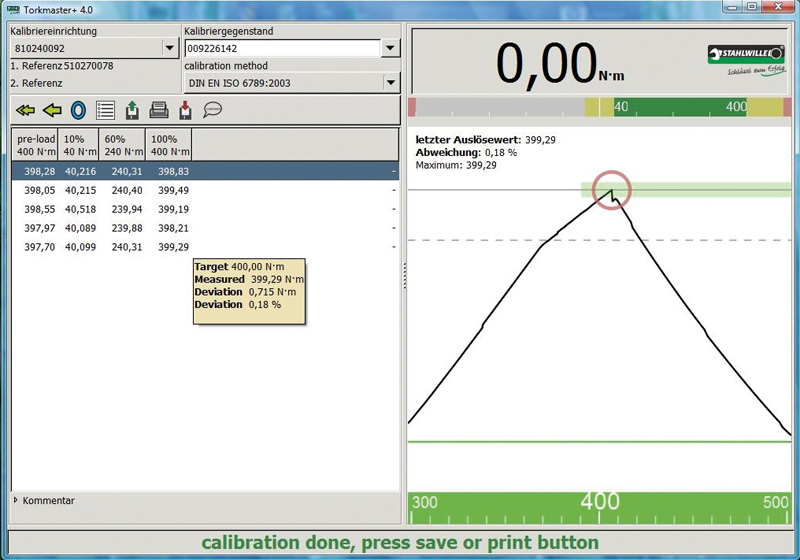
Task: Click the torque range bar at 40
Action: [x=620, y=106]
